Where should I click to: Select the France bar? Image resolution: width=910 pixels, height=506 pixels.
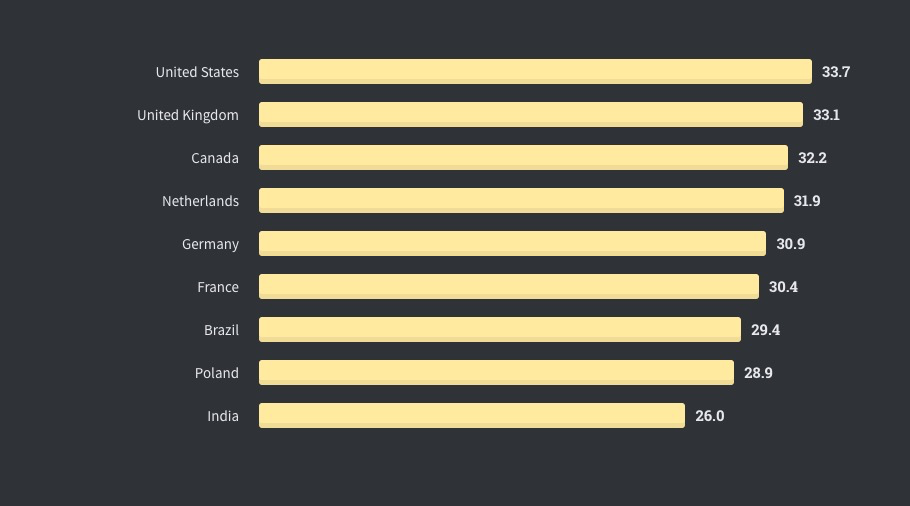(508, 287)
